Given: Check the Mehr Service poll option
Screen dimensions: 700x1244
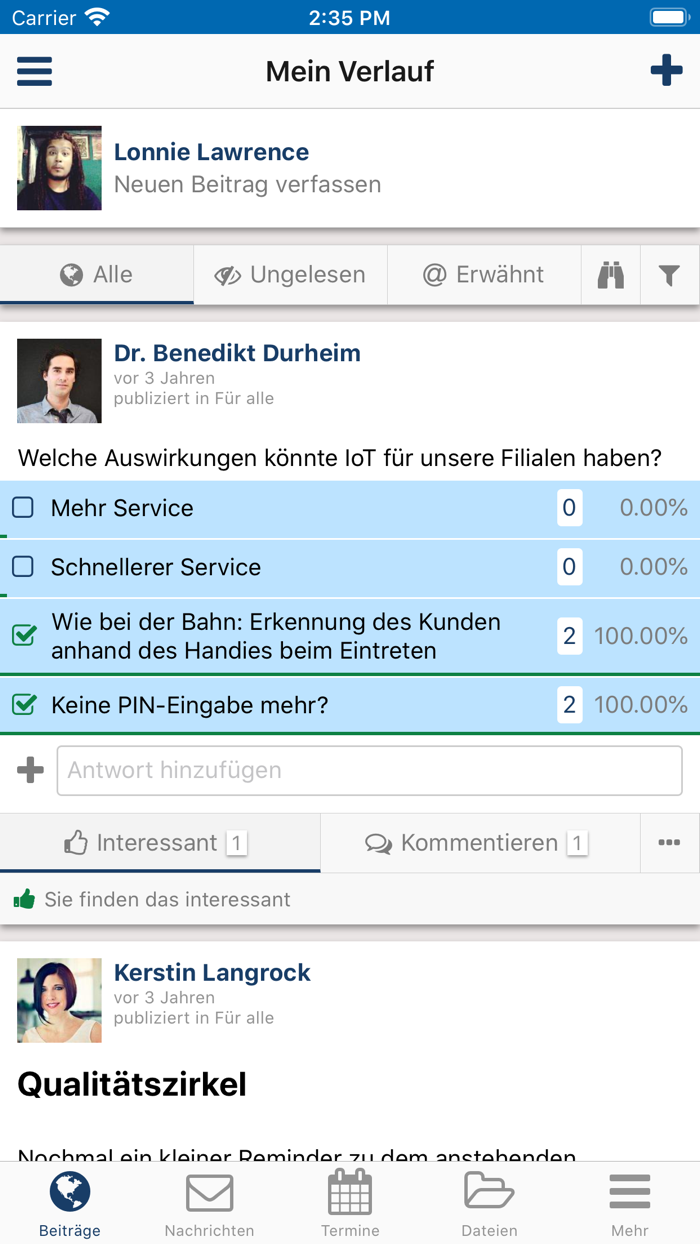Looking at the screenshot, I should point(23,508).
